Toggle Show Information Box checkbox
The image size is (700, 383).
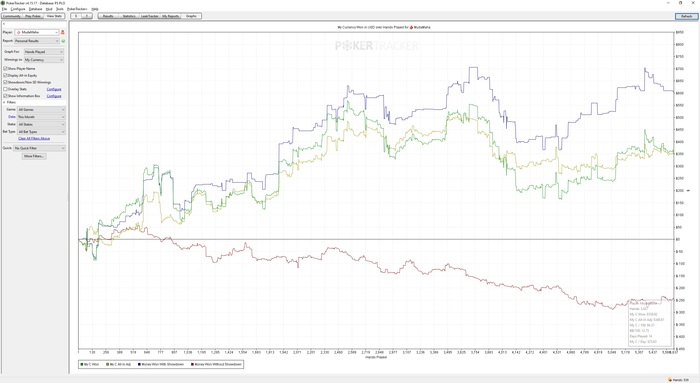point(5,96)
